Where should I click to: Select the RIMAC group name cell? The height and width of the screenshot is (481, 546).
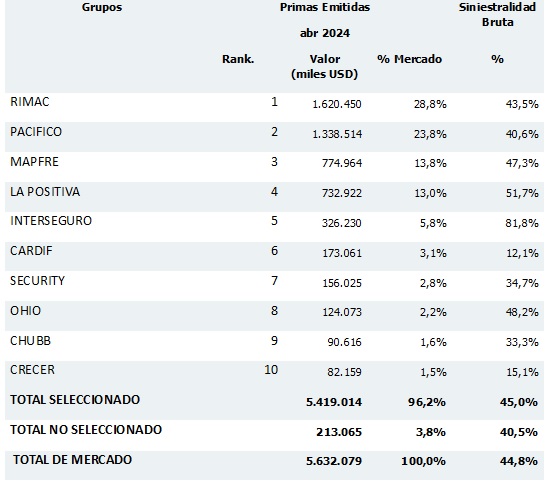click(30, 102)
